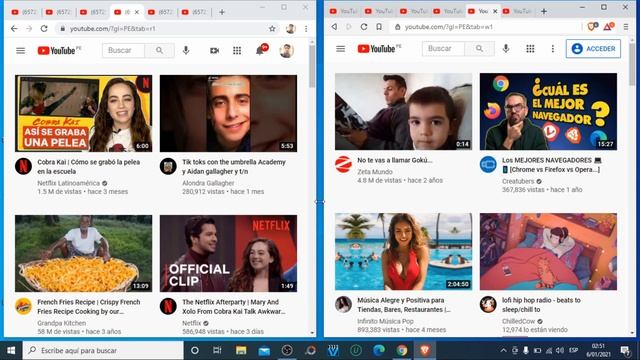Click Brave Rewards triangle icon
The width and height of the screenshot is (640, 360).
[x=609, y=27]
